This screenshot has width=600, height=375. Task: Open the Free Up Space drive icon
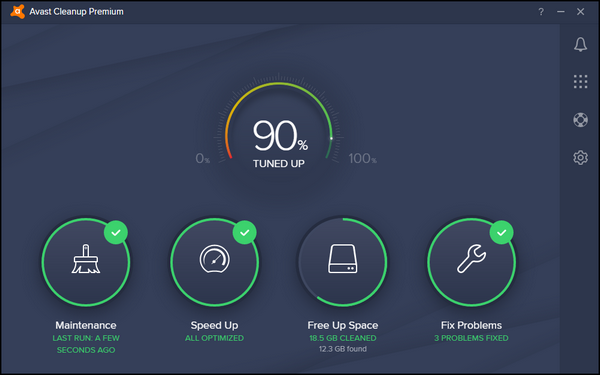[x=342, y=262]
